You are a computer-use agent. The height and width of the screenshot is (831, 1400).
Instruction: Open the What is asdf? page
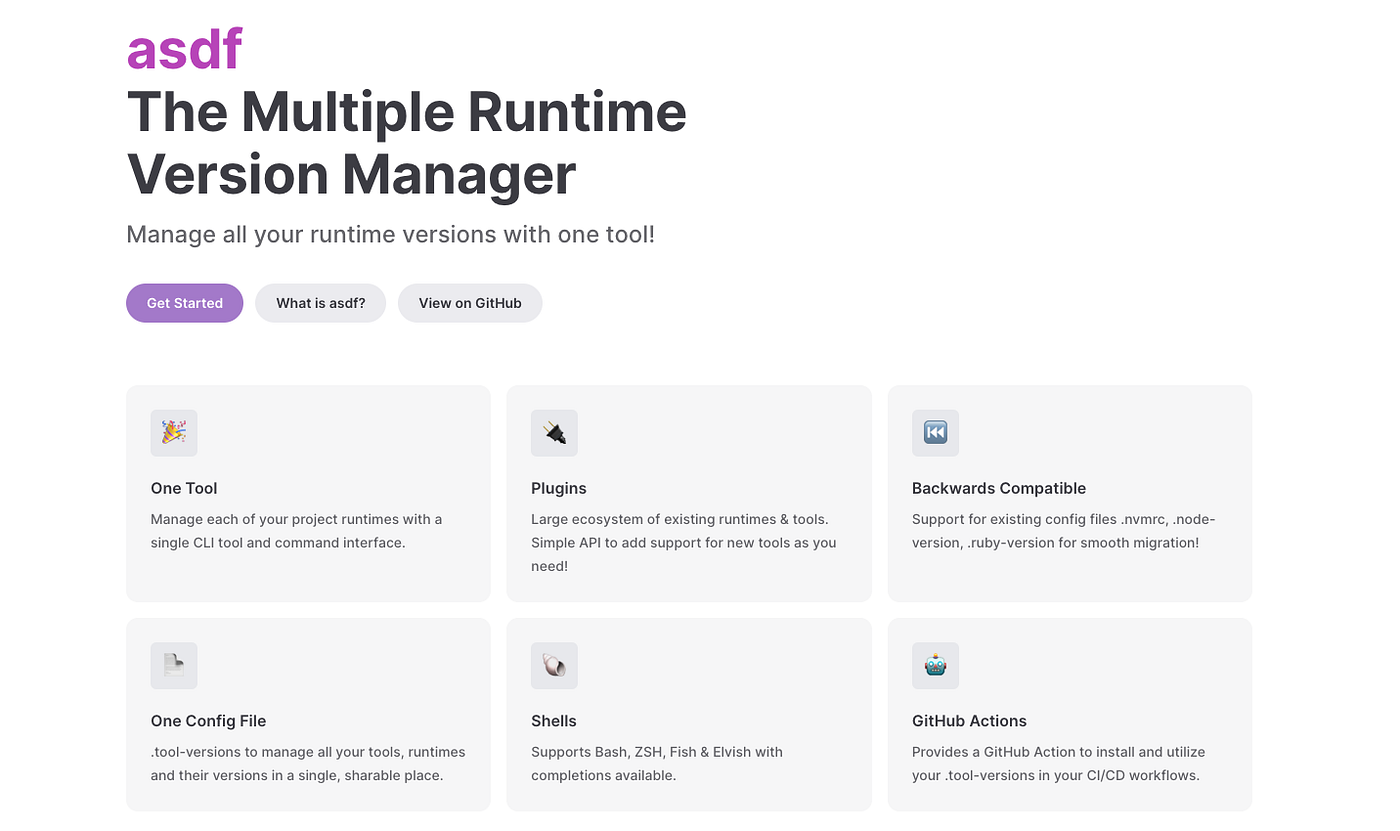tap(320, 303)
